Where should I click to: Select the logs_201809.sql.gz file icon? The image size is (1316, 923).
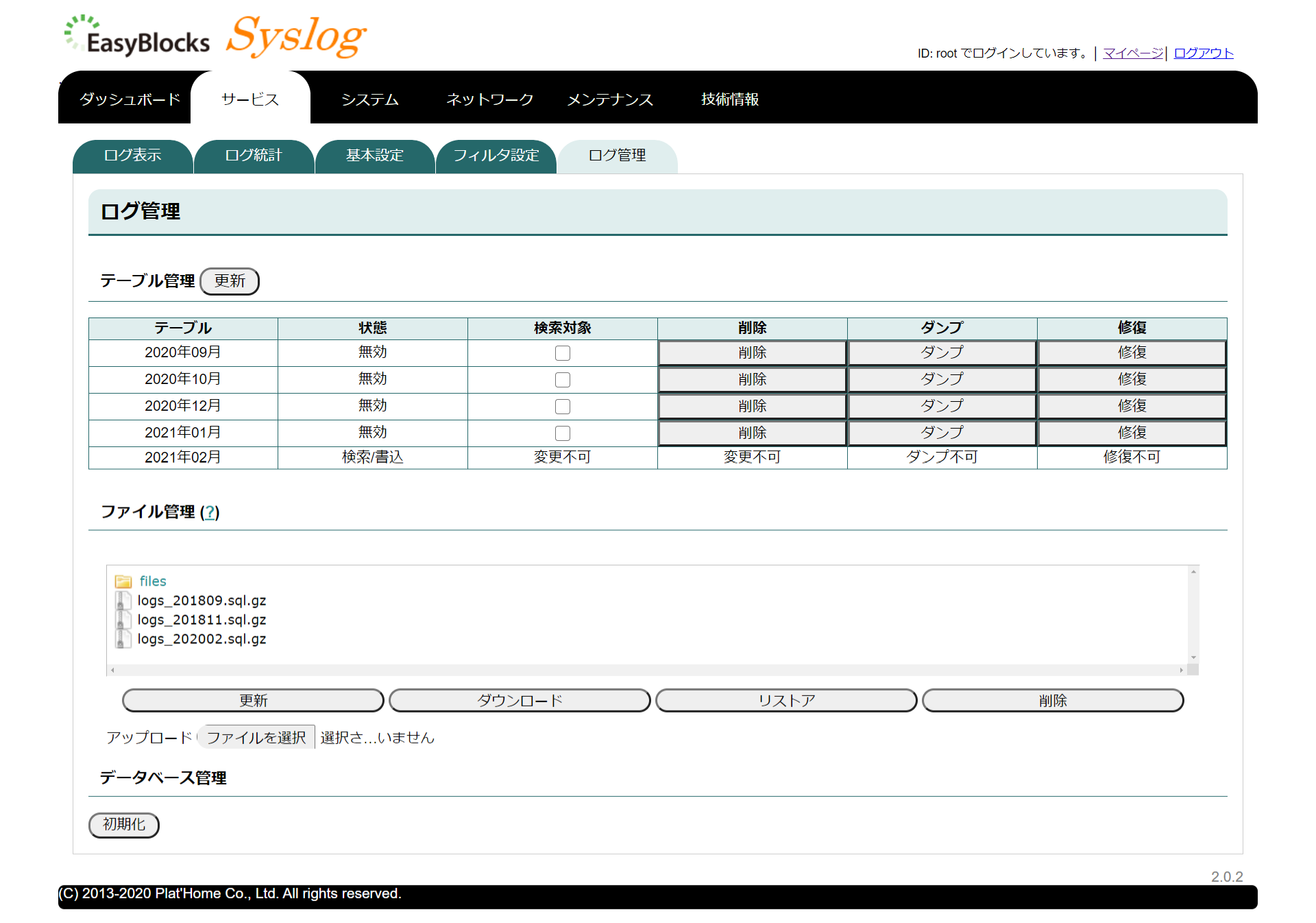coord(123,601)
